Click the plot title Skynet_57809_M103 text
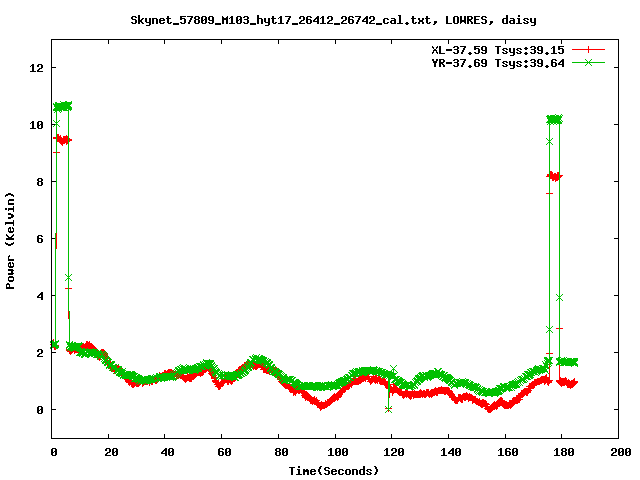Viewport: 640px width, 480px height. coord(333,20)
